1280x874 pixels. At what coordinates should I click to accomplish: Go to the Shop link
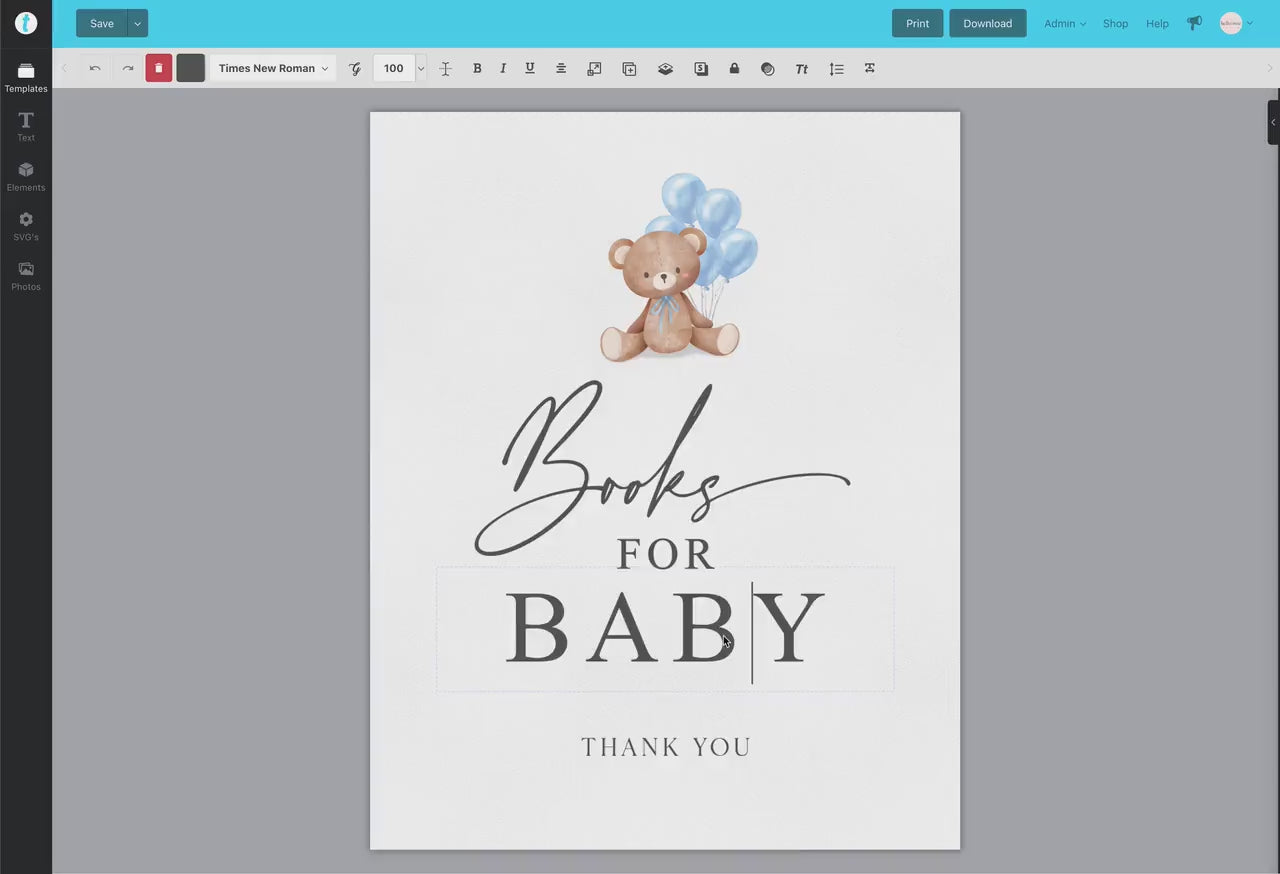(1115, 23)
